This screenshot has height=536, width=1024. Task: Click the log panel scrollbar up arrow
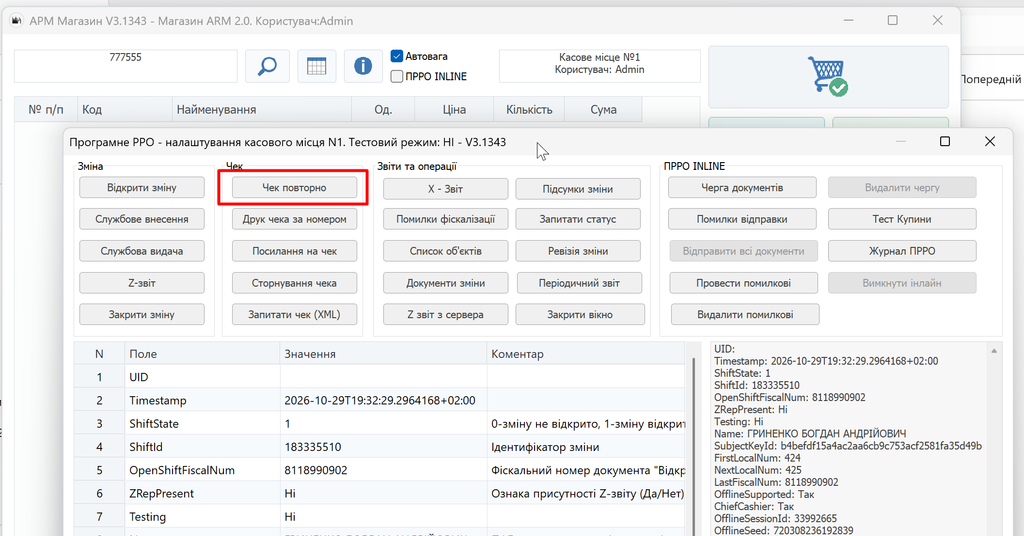(x=994, y=351)
